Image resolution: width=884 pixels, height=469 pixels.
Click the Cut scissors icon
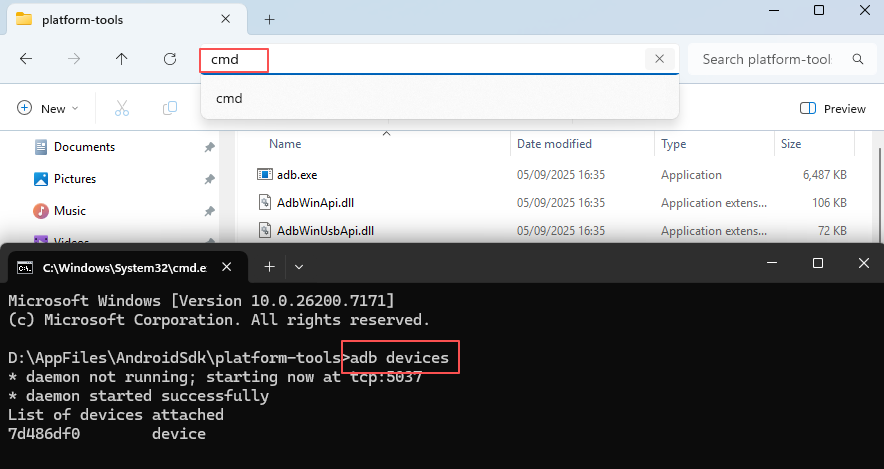point(122,108)
